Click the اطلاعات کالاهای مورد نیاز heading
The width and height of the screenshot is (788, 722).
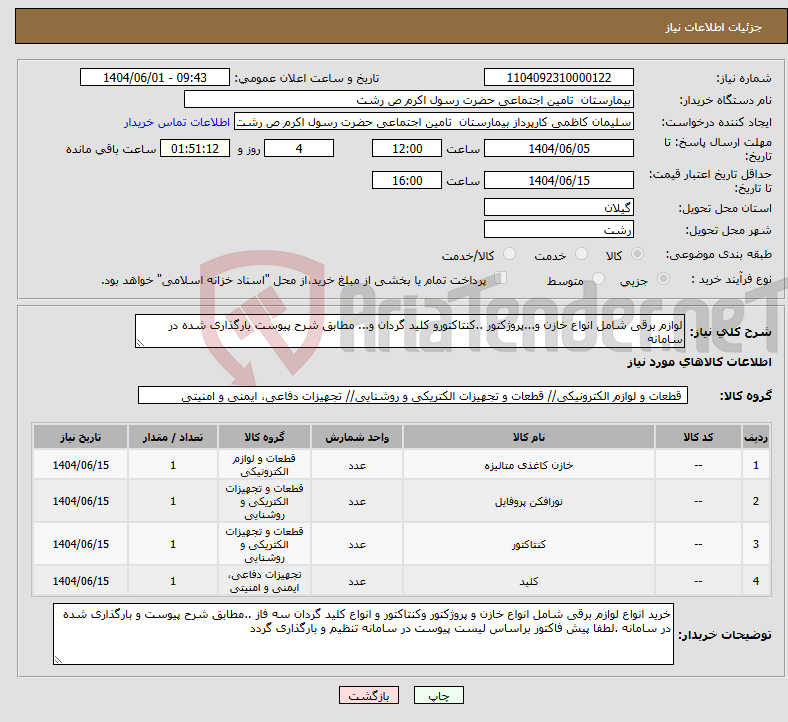[699, 362]
